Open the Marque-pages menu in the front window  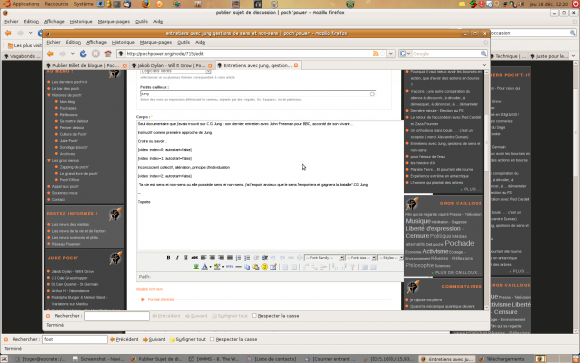pyautogui.click(x=156, y=43)
